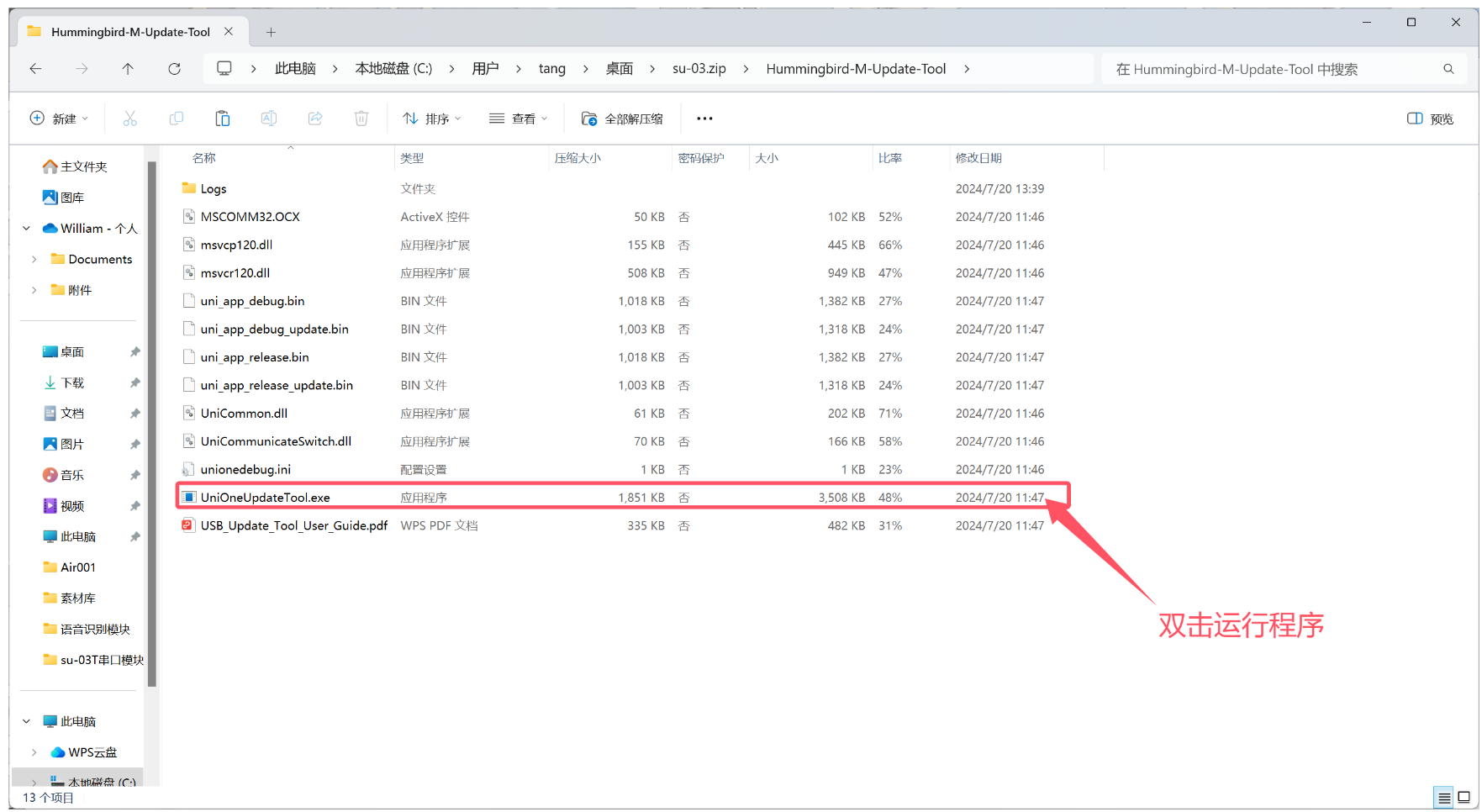1482x812 pixels.
Task: Open the New item dropdown
Action: coord(59,119)
